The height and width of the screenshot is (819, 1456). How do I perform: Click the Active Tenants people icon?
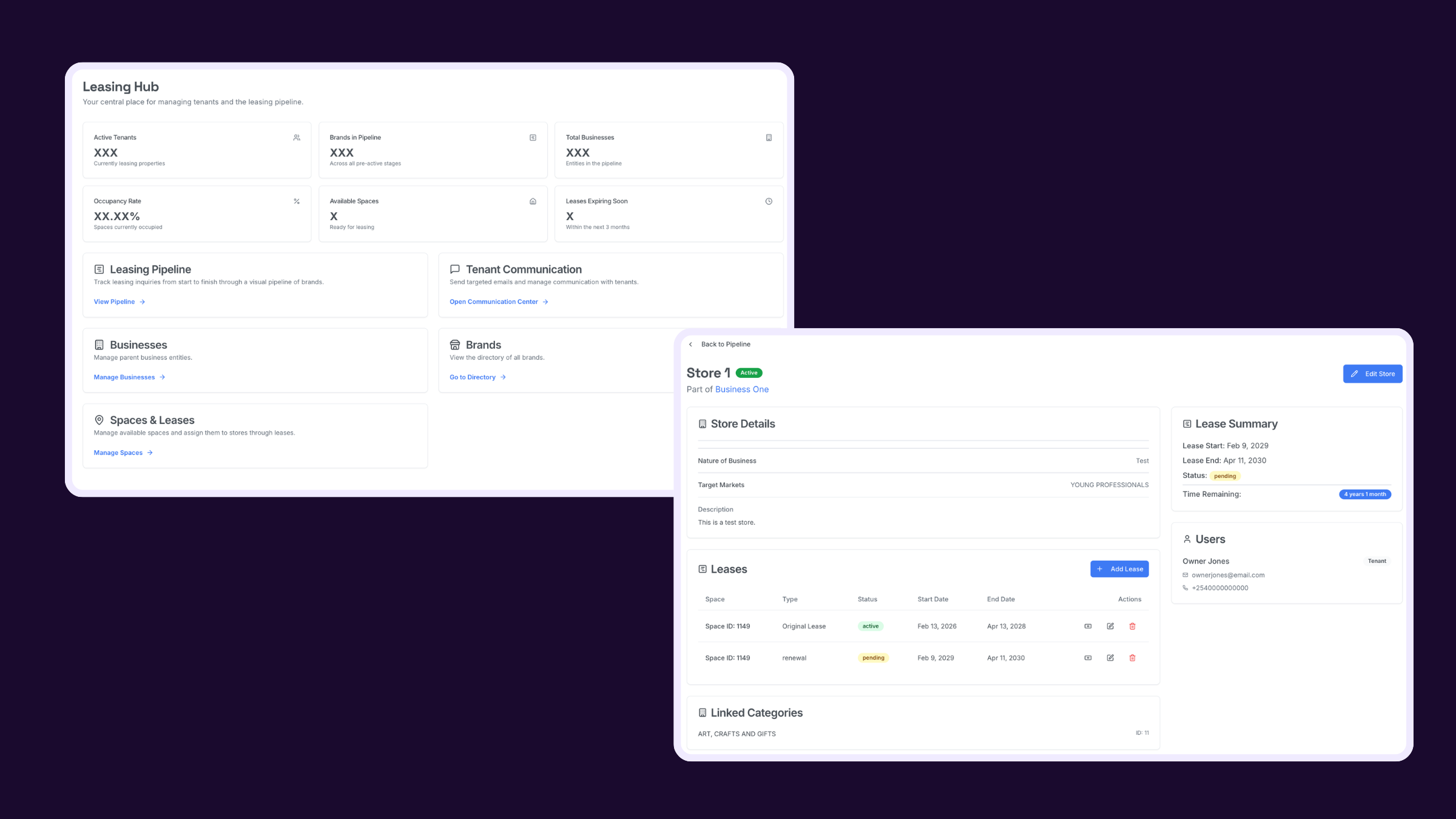297,138
